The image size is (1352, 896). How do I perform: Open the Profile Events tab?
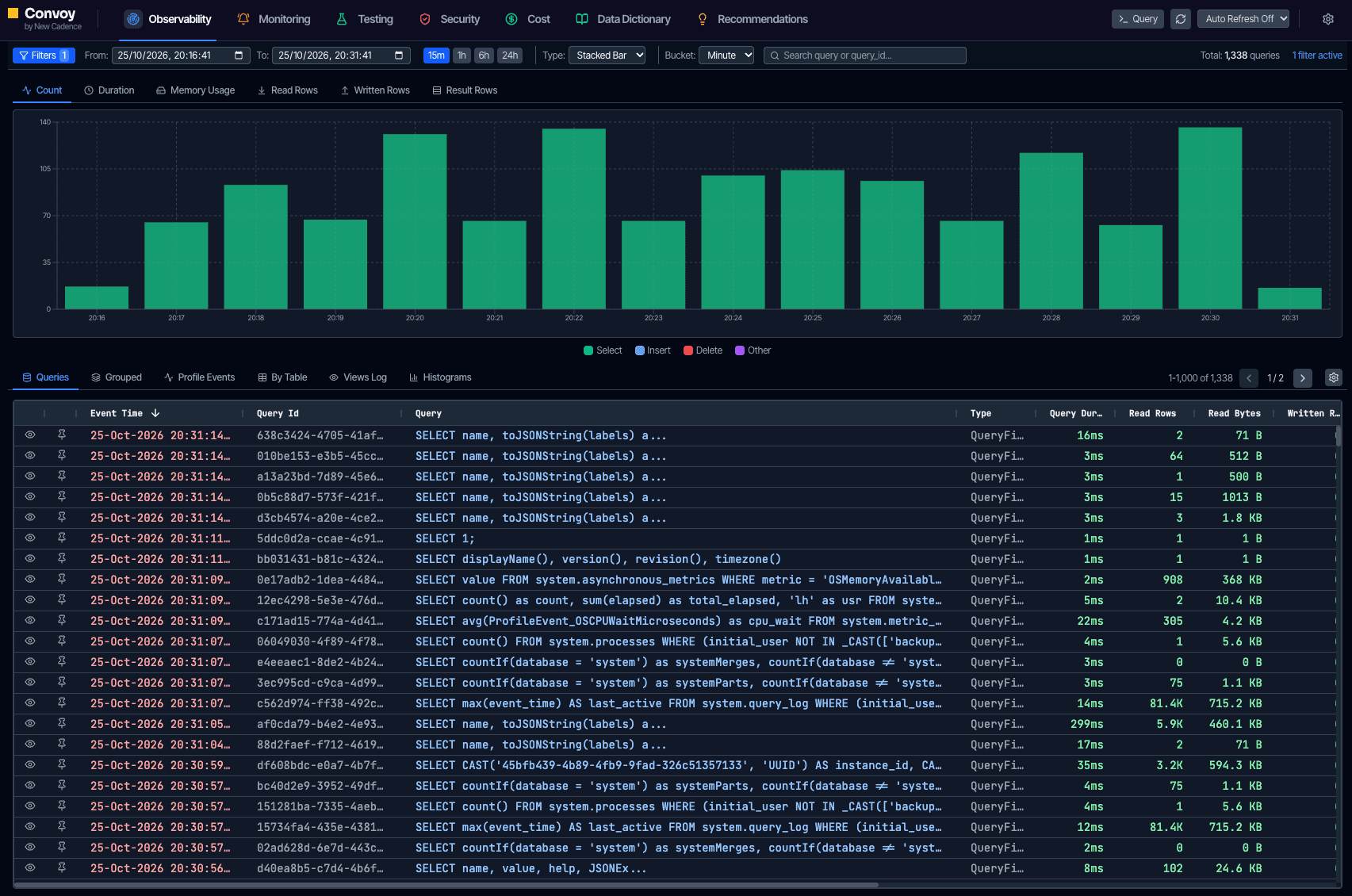pos(200,377)
